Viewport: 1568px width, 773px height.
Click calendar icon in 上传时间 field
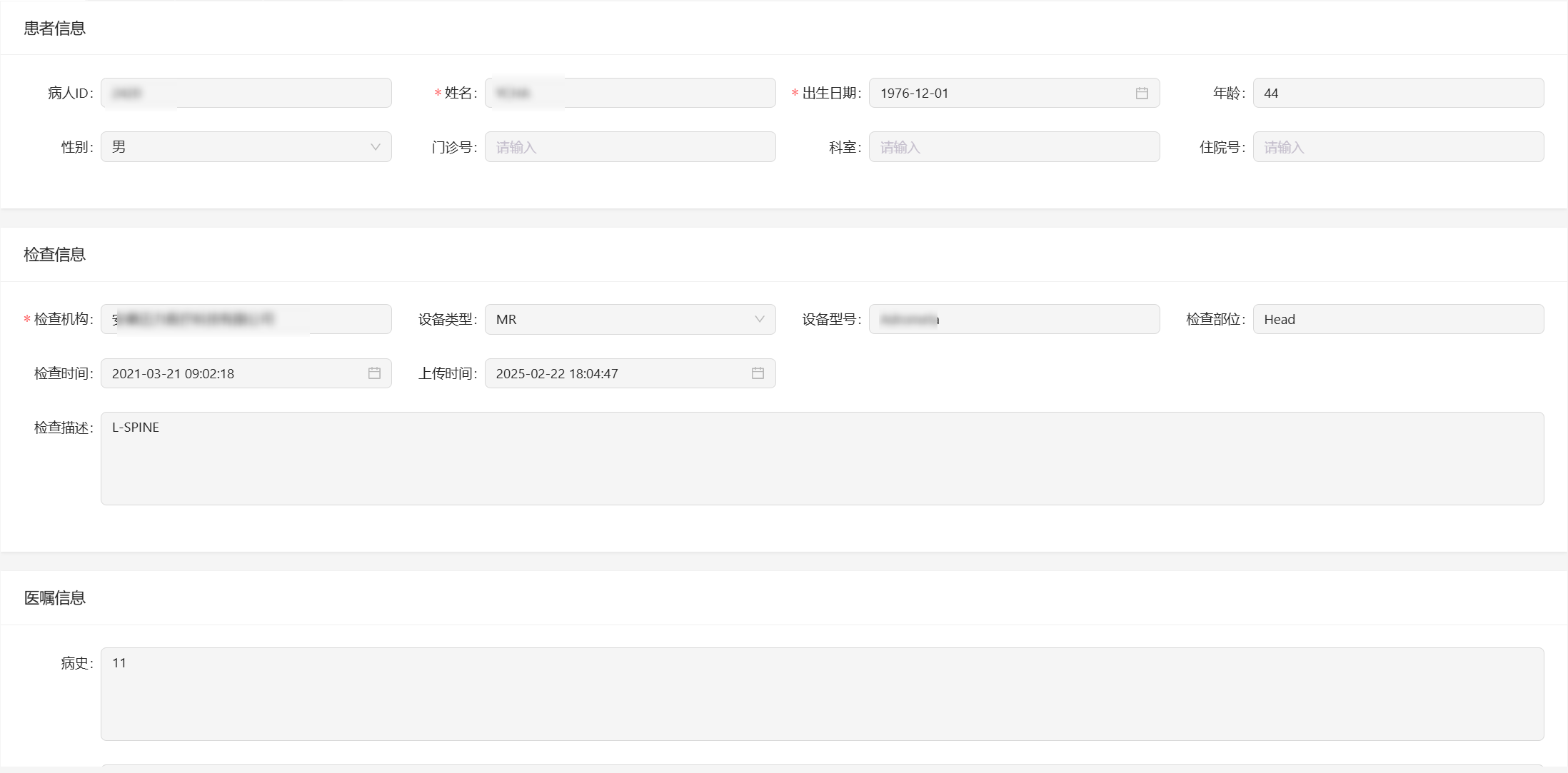coord(758,373)
